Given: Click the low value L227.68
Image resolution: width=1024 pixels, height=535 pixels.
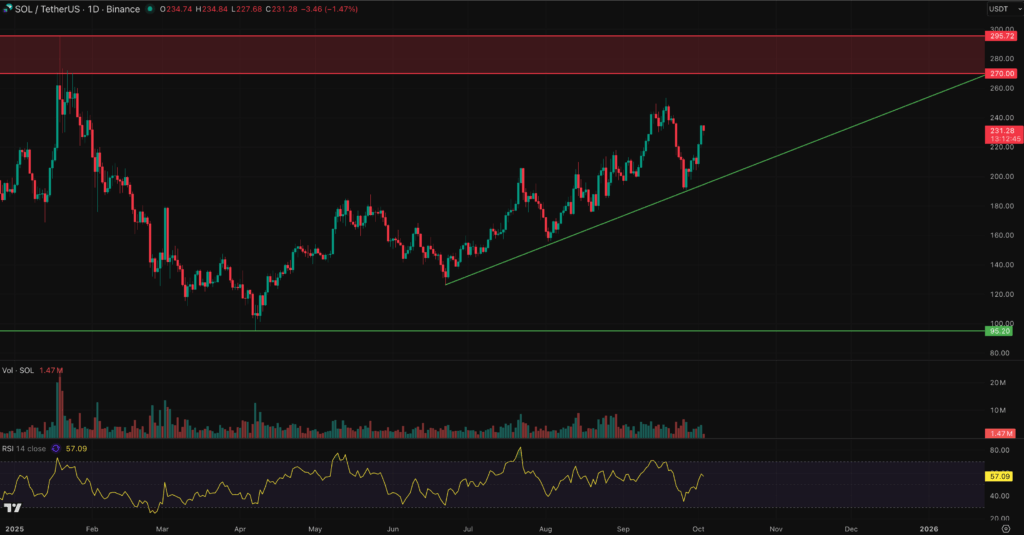Looking at the screenshot, I should pos(247,9).
